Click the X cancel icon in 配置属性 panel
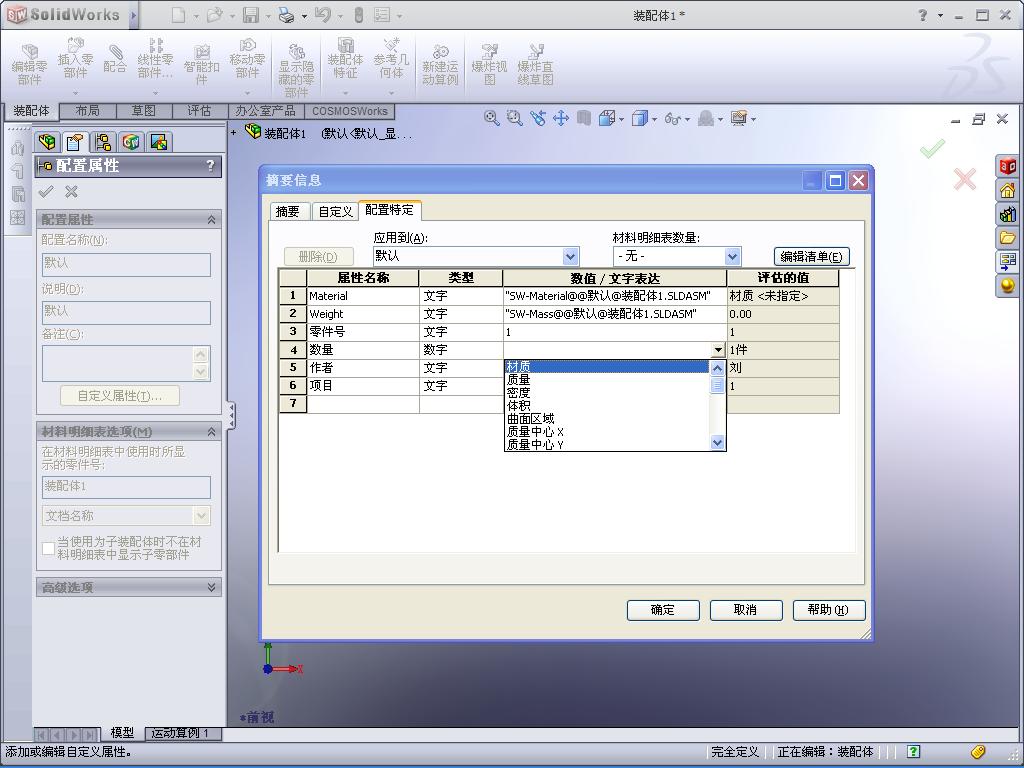 [71, 191]
